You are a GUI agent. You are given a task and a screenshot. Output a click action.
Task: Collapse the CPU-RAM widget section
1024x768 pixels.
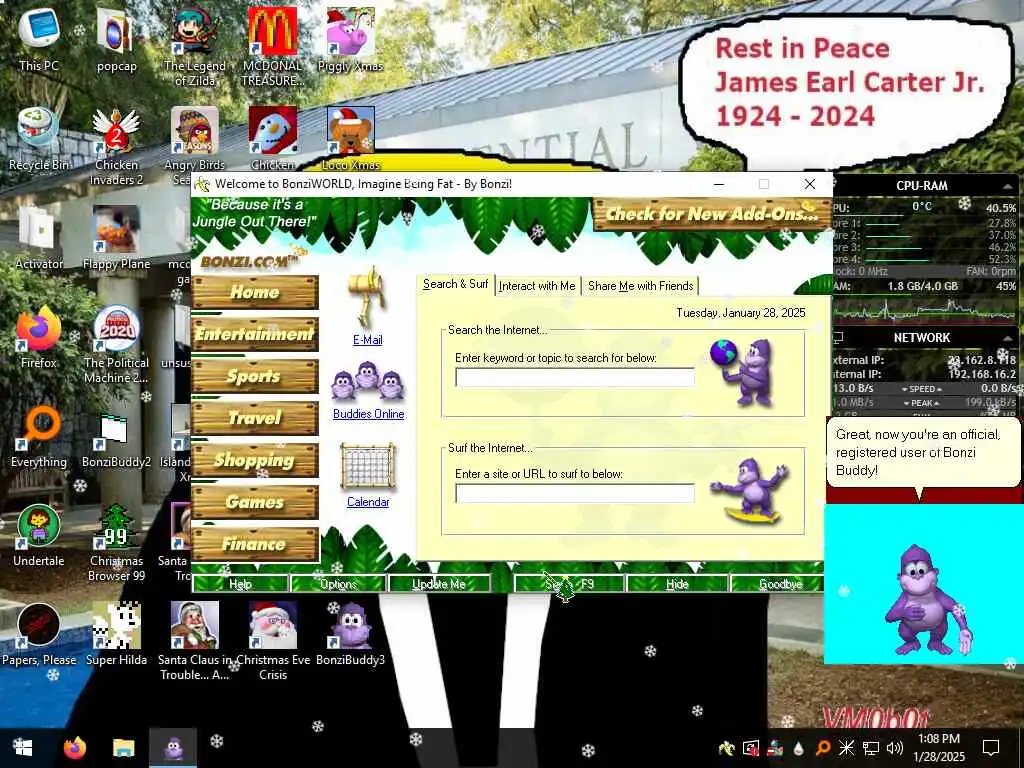[x=1007, y=187]
